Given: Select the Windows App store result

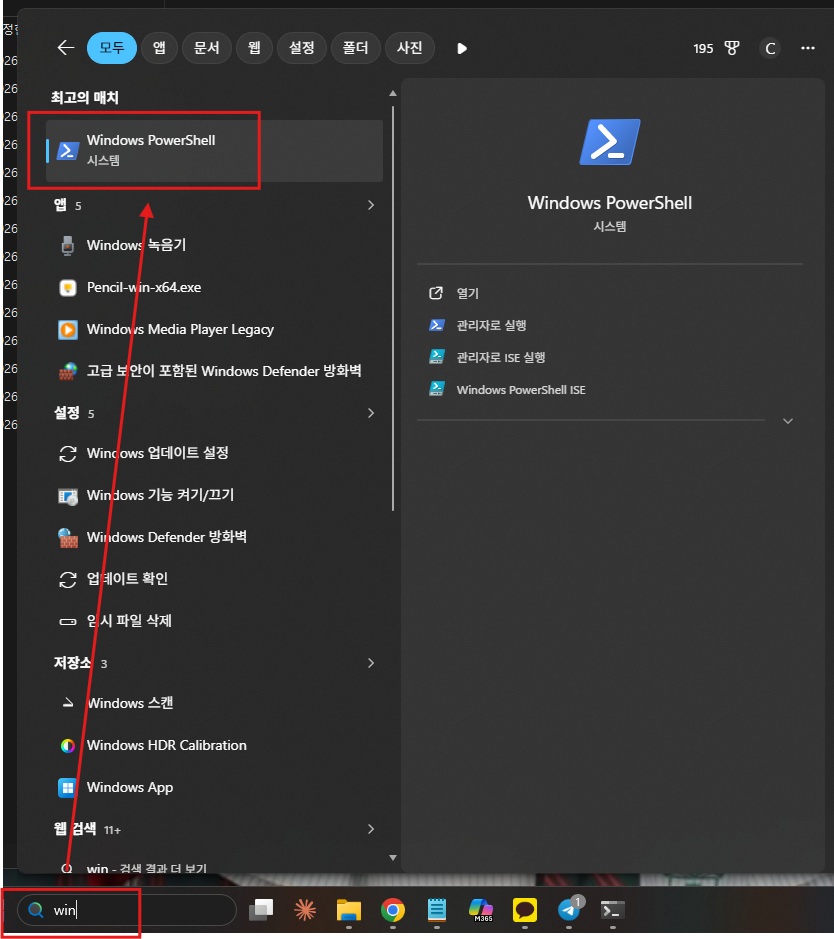Looking at the screenshot, I should point(214,787).
